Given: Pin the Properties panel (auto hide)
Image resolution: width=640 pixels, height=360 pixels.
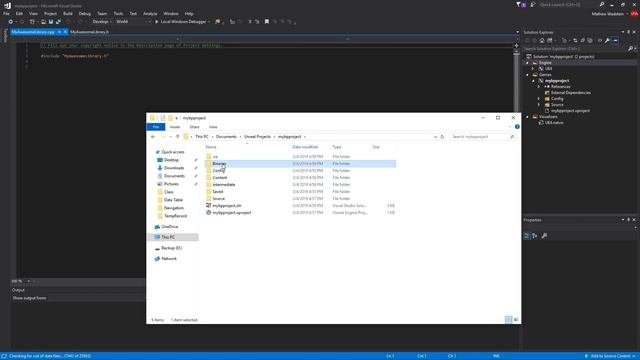Looking at the screenshot, I should 629,220.
